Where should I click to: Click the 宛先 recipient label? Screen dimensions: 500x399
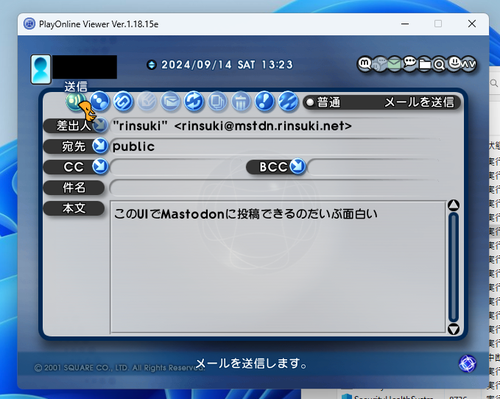(x=73, y=146)
